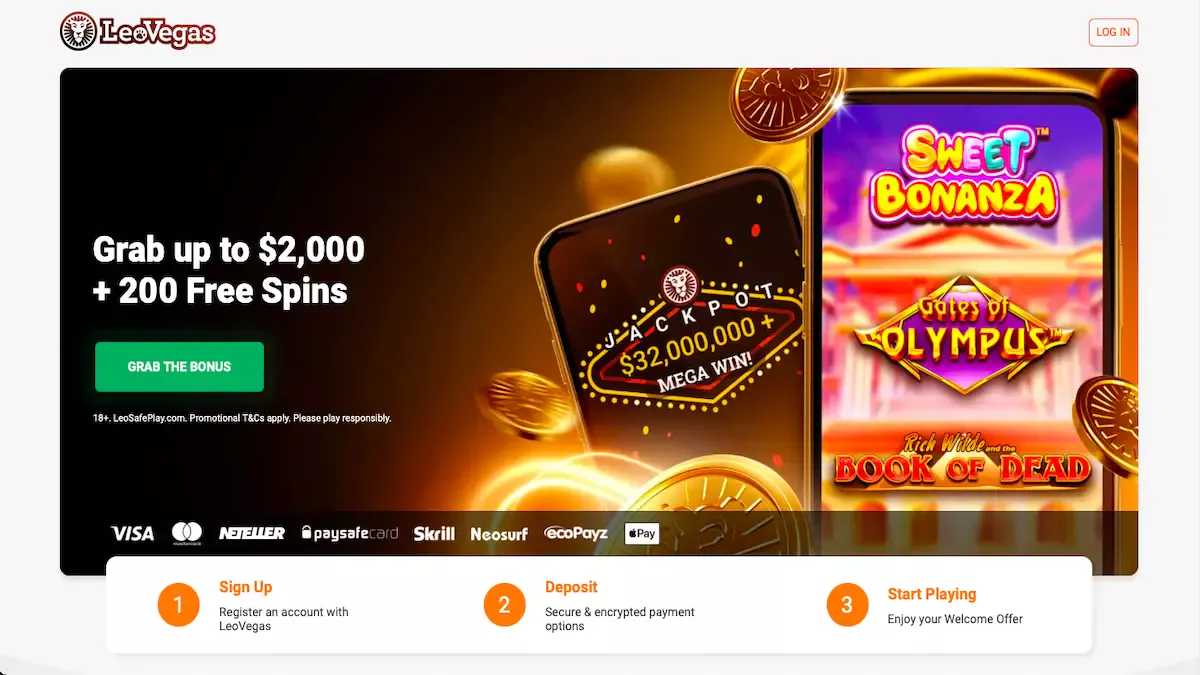Click the orange step 1 circle
1200x675 pixels.
pyautogui.click(x=179, y=605)
